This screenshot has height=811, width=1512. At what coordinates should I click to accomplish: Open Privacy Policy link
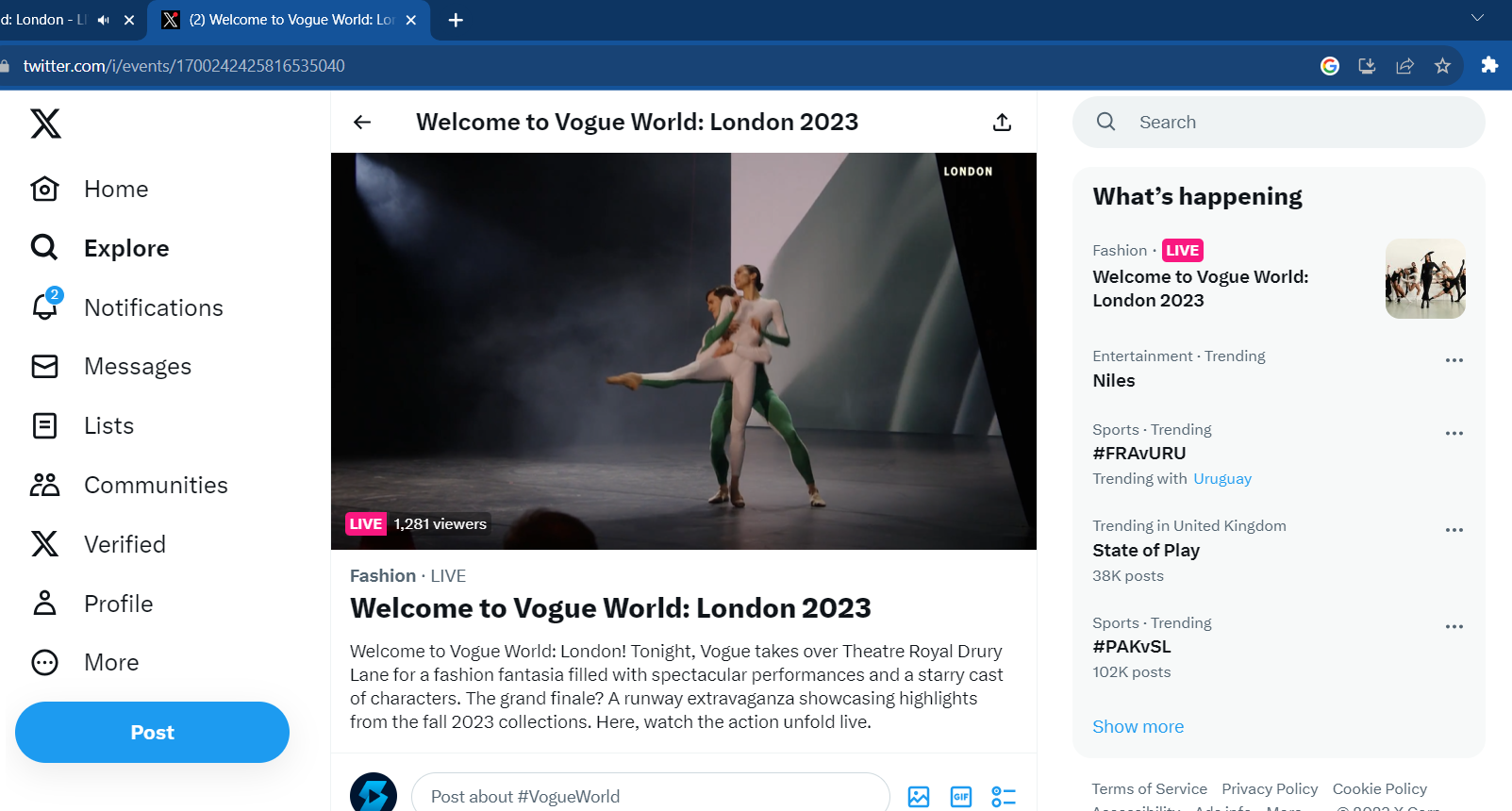click(x=1270, y=789)
